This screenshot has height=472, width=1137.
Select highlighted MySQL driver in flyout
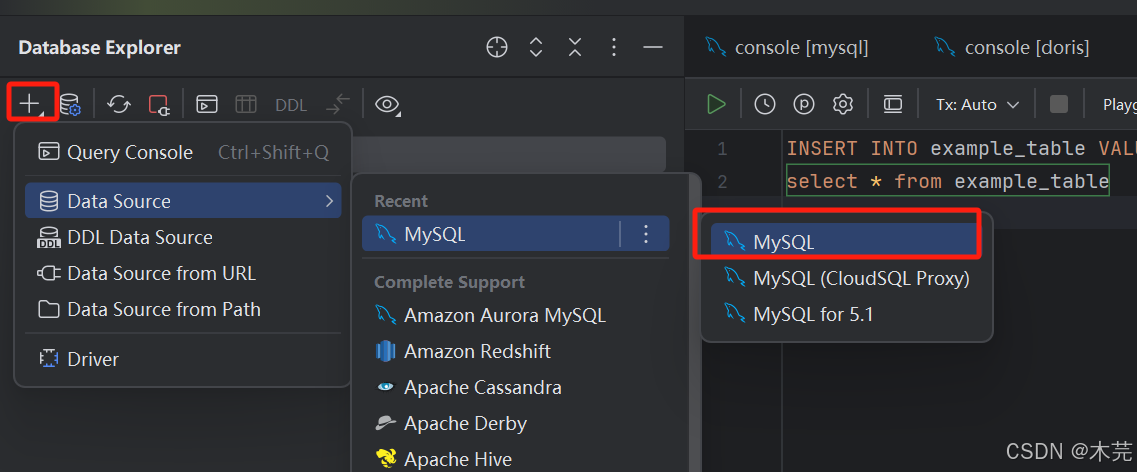[x=845, y=241]
